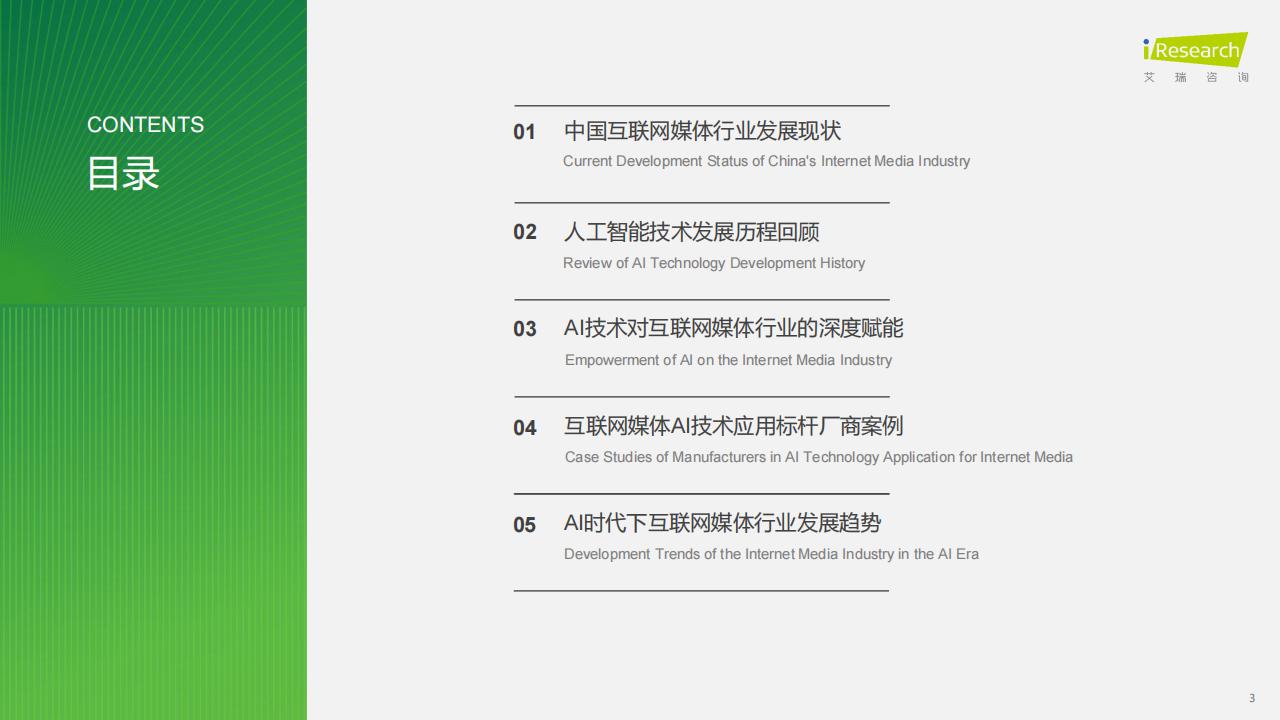The height and width of the screenshot is (720, 1280).
Task: Click Current Development Status of China's Internet subtitle
Action: pyautogui.click(x=766, y=161)
